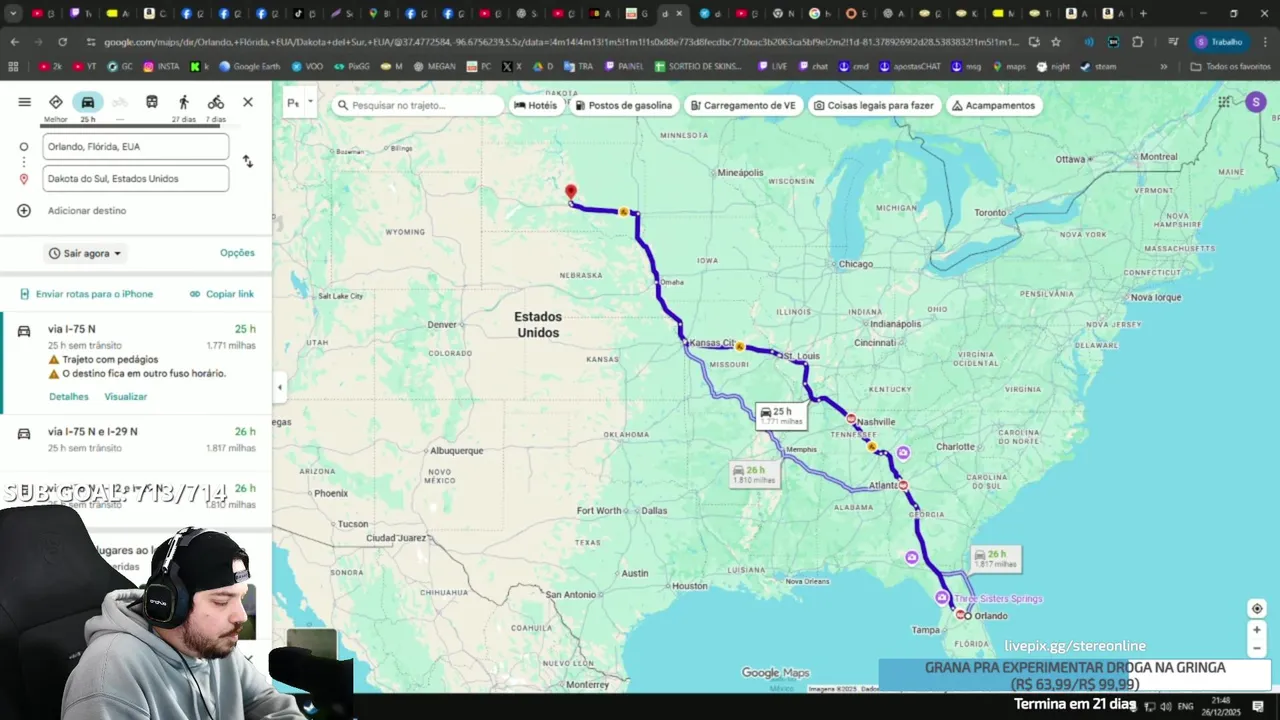
Task: Open the taskbar clock and date
Action: click(1222, 706)
